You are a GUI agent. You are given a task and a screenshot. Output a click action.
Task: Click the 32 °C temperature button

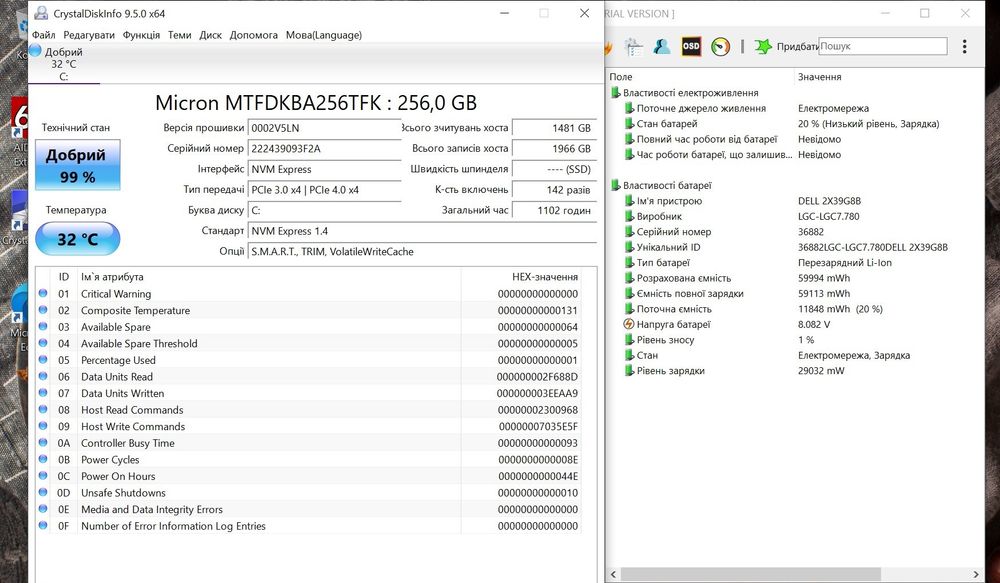coord(78,239)
